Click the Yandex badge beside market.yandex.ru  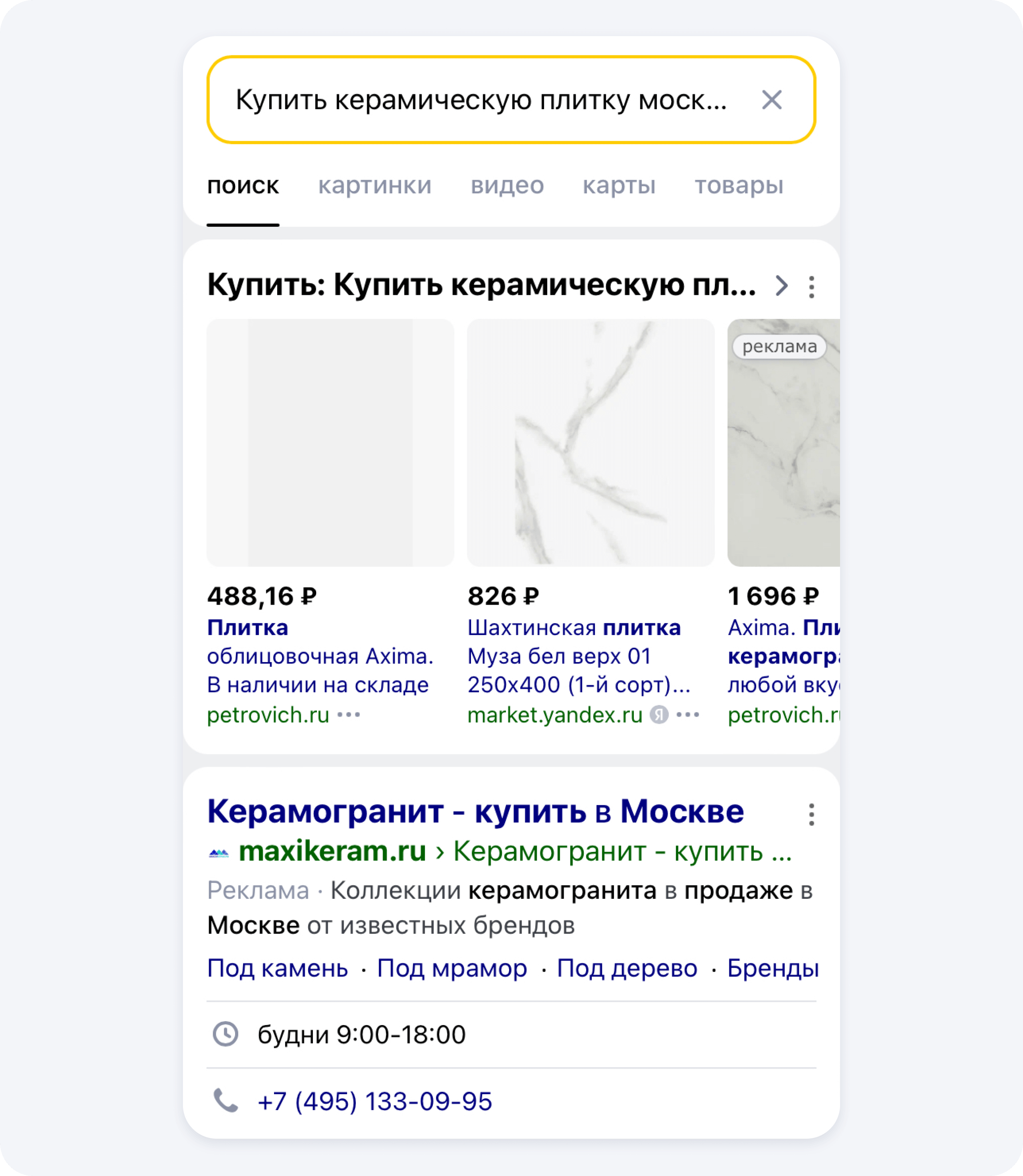pos(659,714)
